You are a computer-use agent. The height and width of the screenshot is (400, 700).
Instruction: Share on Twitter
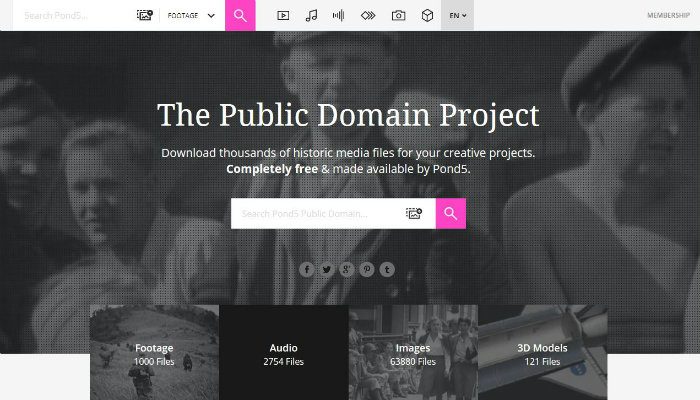[x=327, y=269]
